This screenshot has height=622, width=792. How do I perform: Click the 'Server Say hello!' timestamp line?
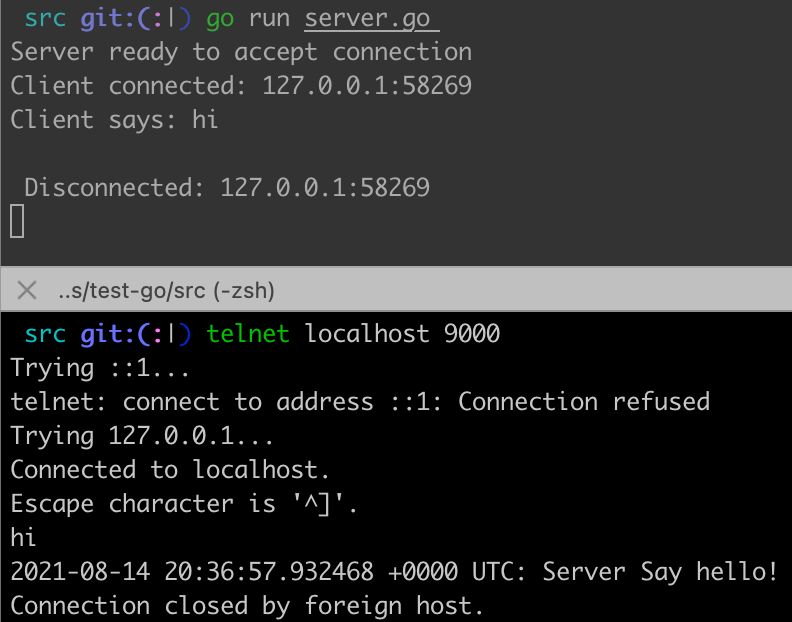394,572
